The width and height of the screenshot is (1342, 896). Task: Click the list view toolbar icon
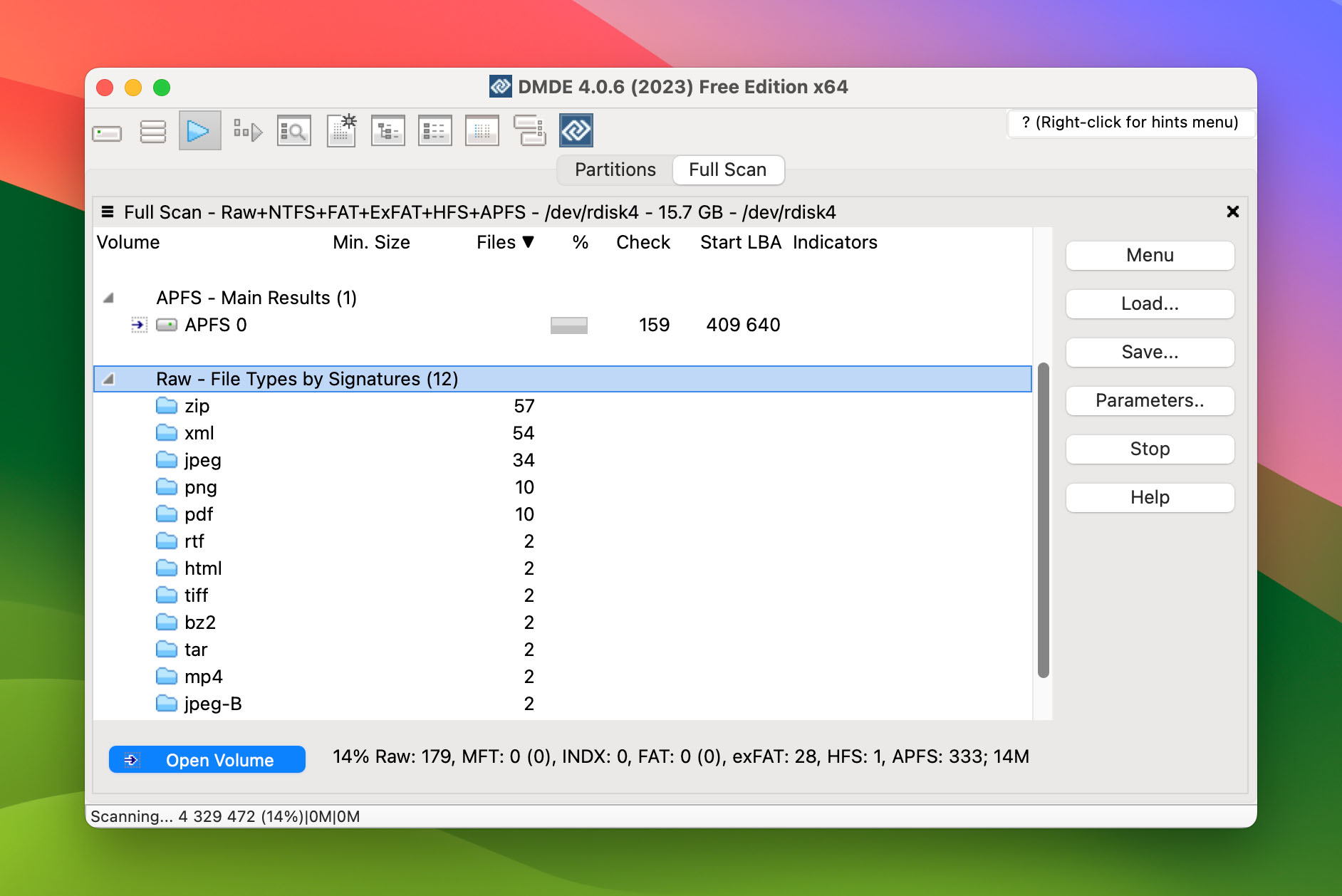(435, 131)
